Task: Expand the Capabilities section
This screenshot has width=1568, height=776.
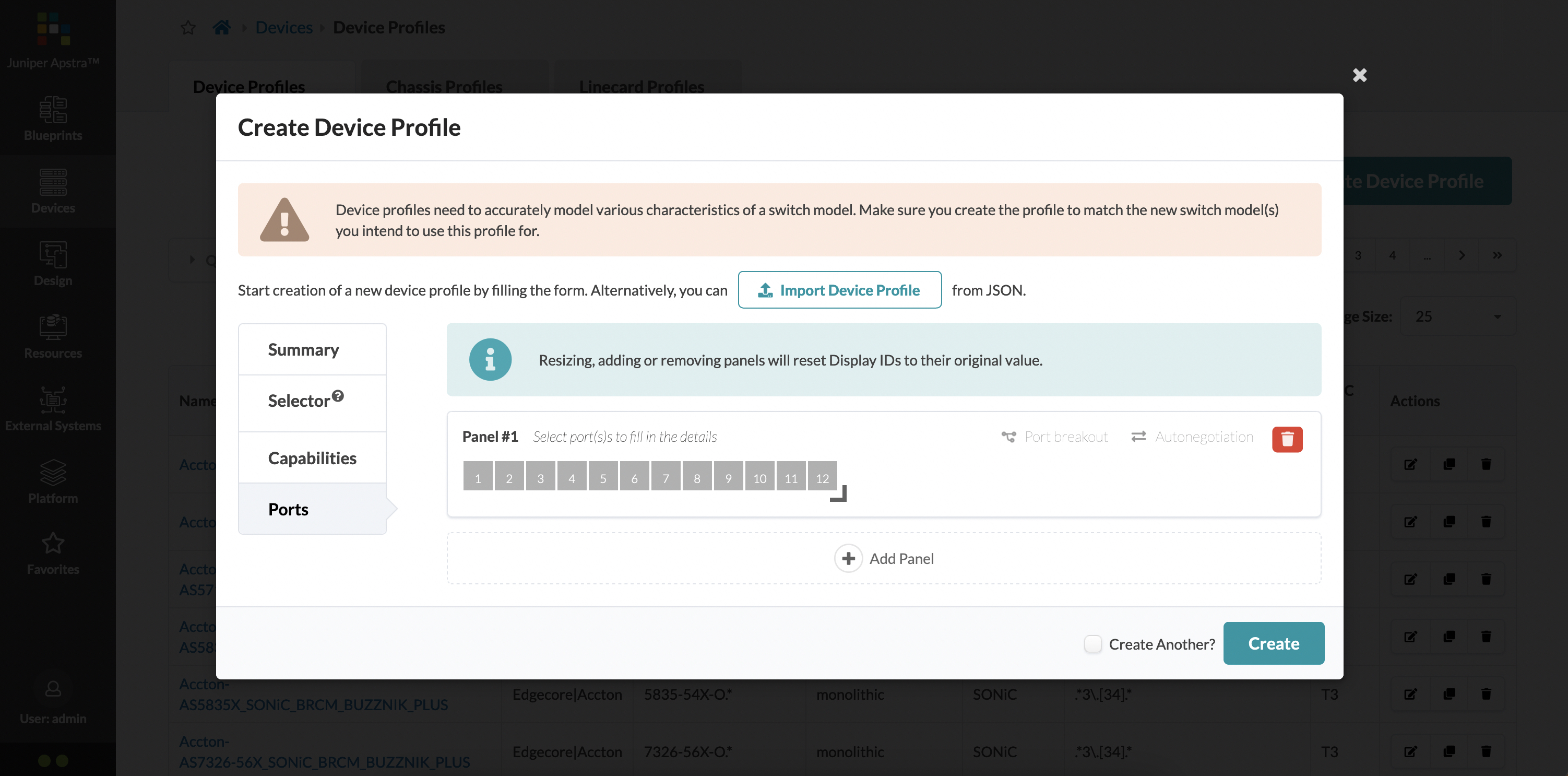Action: 312,457
